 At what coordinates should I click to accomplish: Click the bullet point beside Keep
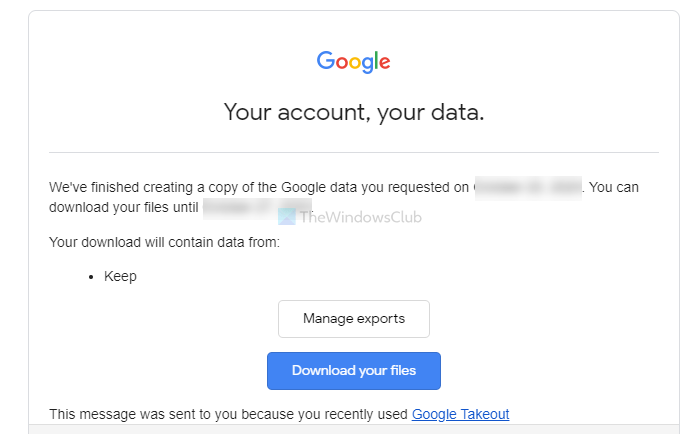(90, 277)
